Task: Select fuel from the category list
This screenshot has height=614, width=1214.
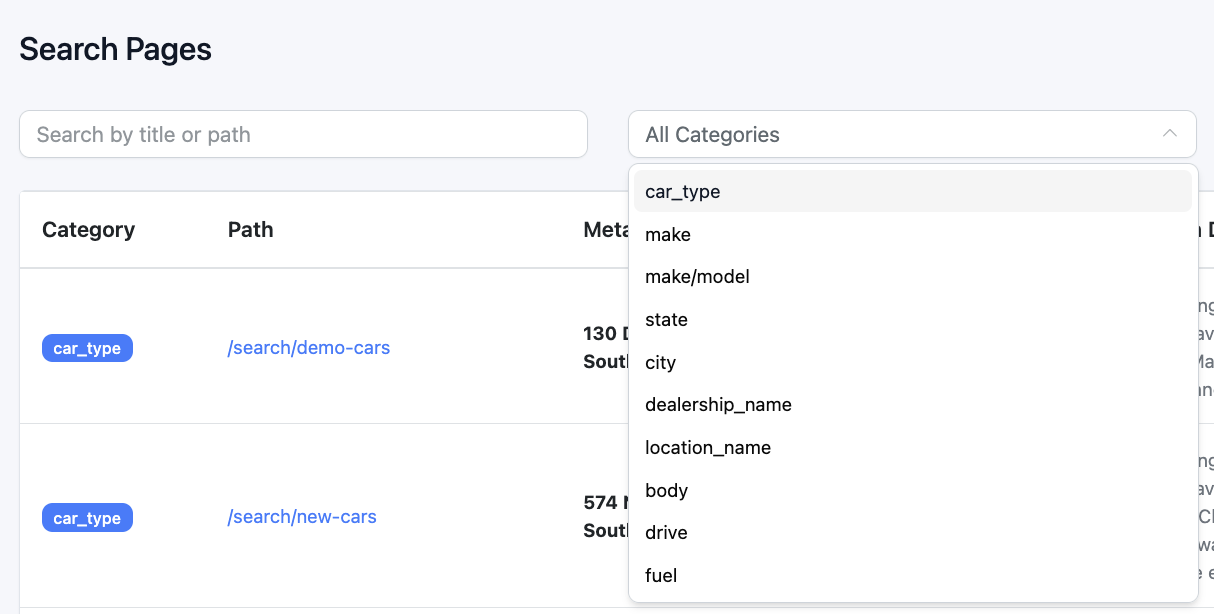Action: click(661, 576)
